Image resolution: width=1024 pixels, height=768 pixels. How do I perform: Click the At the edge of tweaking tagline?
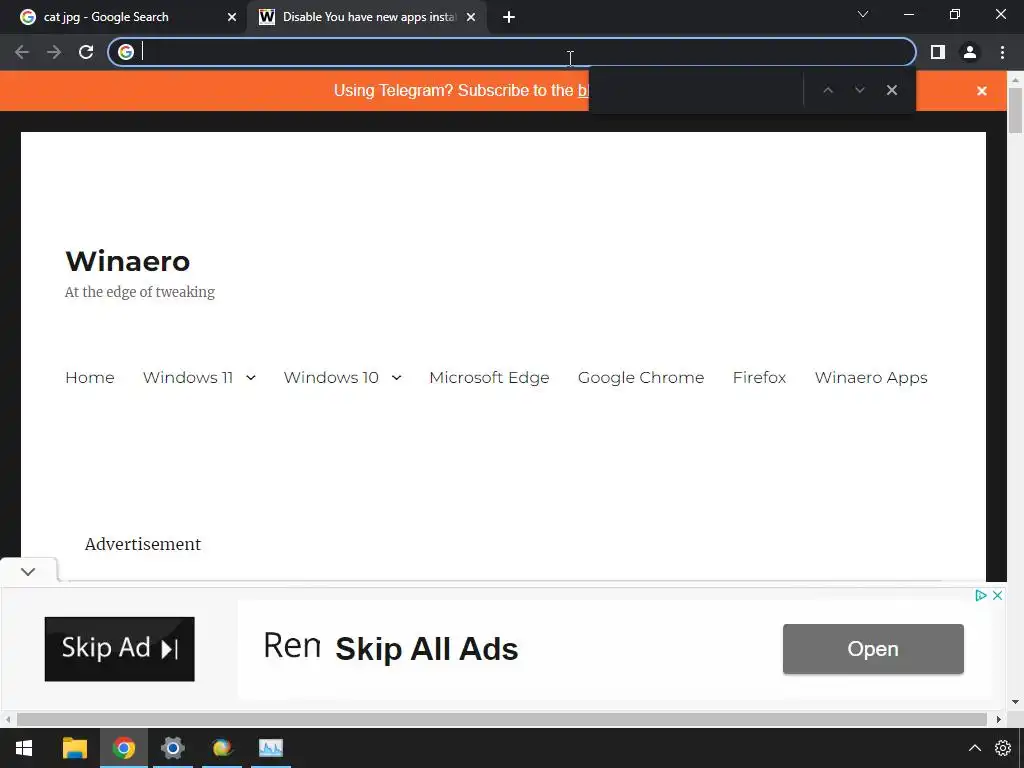140,292
